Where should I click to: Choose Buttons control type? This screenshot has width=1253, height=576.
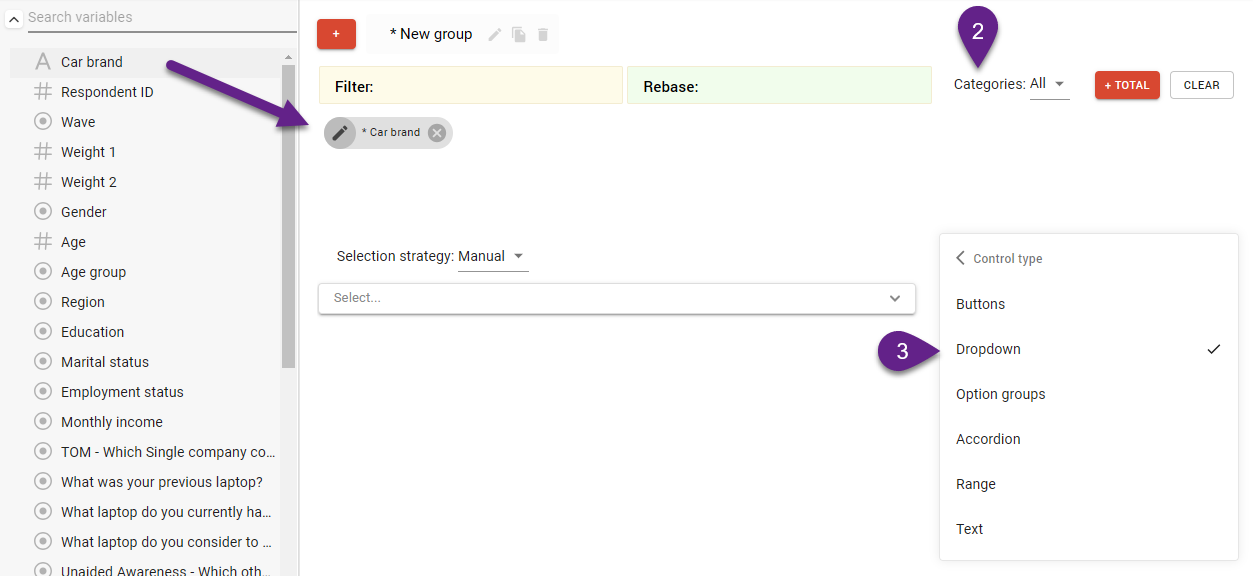click(x=980, y=304)
